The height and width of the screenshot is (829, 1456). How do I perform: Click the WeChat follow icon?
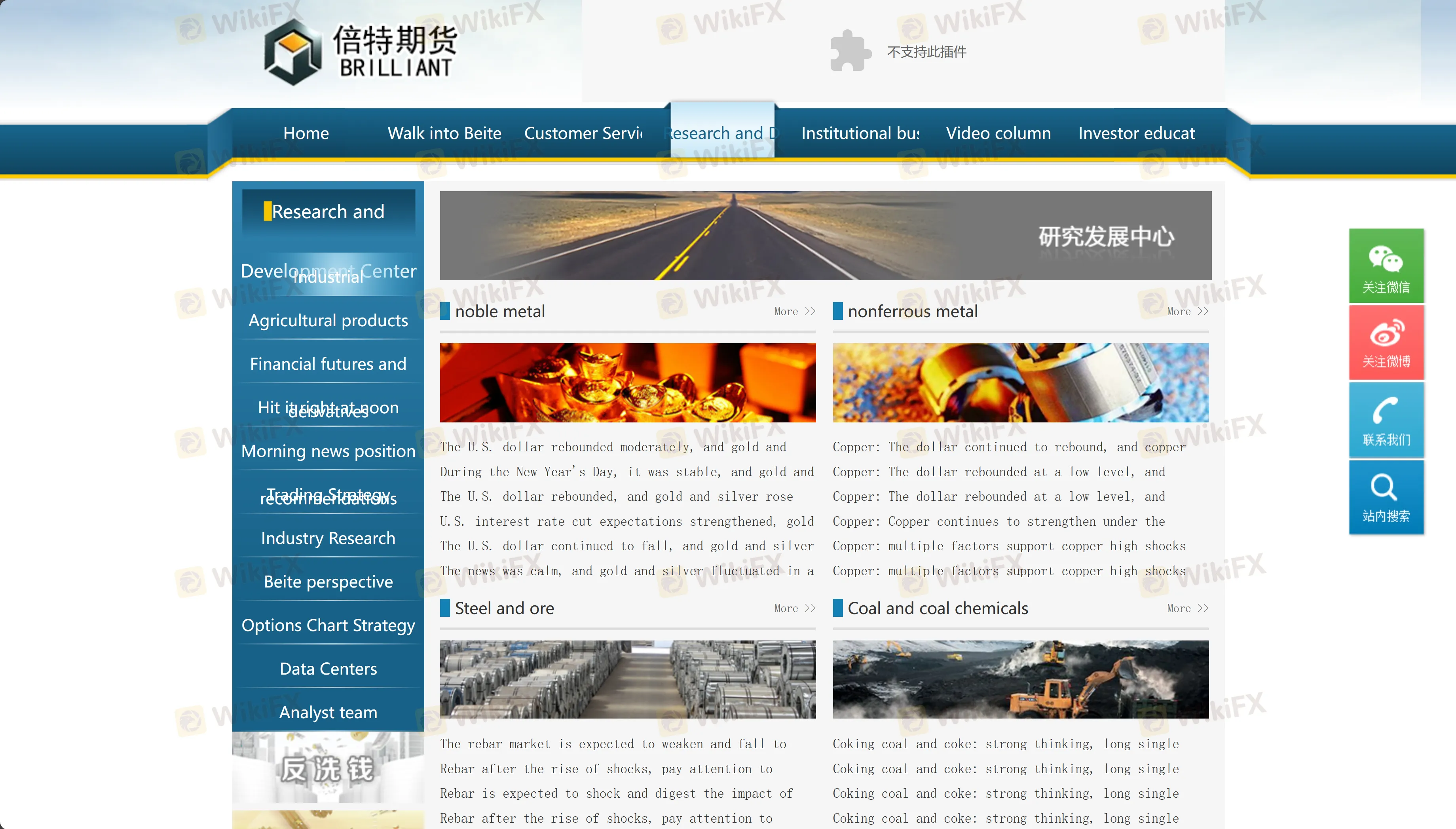[x=1386, y=260]
